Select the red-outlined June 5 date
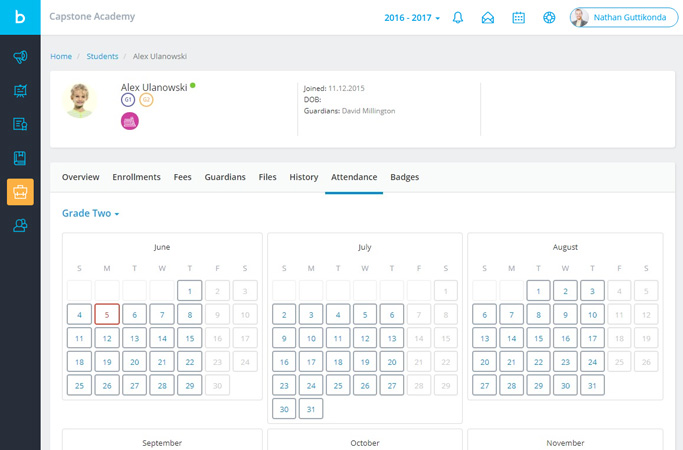This screenshot has width=683, height=450. click(107, 315)
